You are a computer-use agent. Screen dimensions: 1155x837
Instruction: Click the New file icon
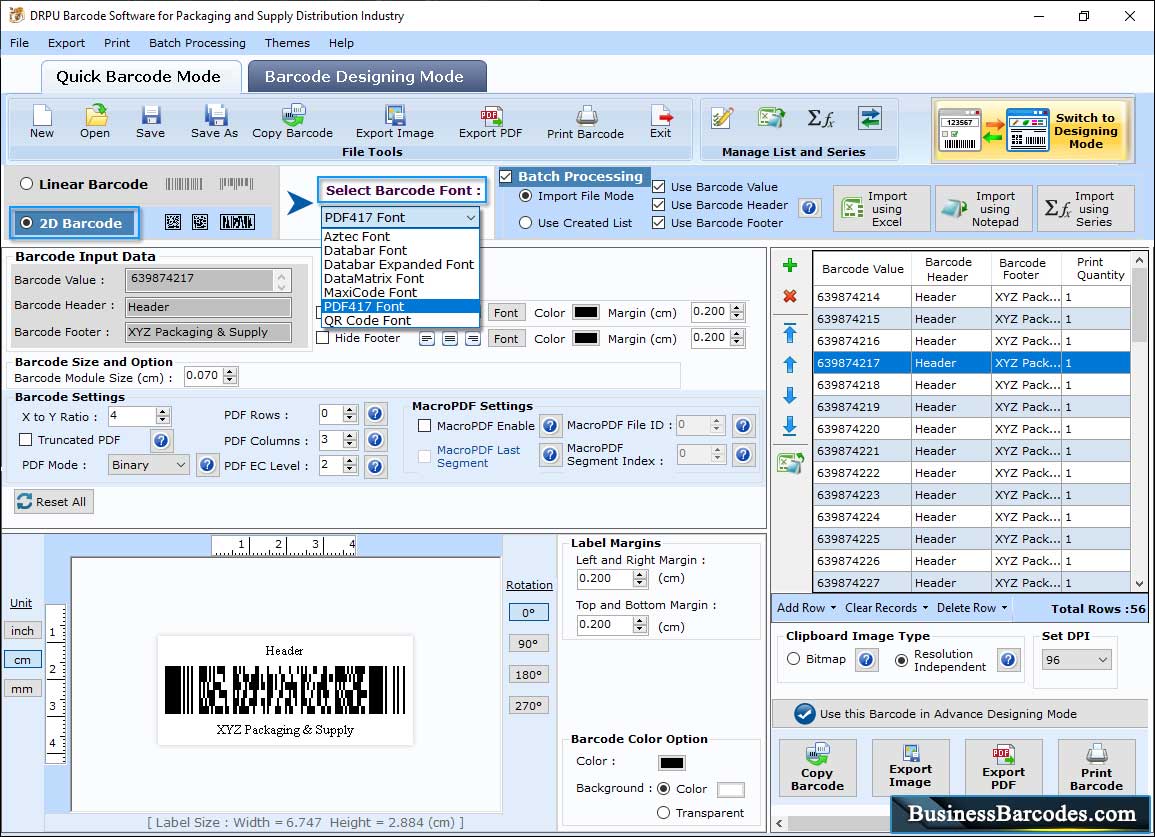(x=42, y=122)
